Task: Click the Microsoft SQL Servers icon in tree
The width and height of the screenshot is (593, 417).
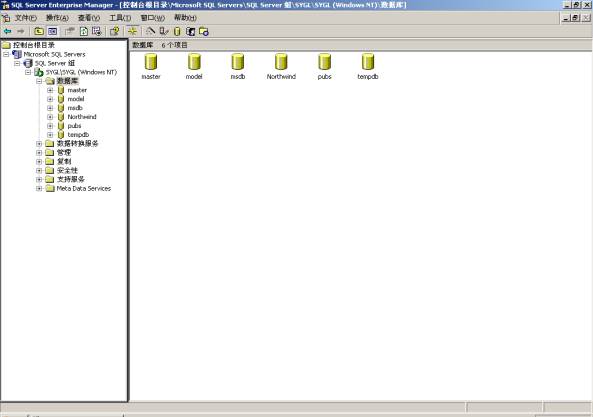Action: (x=17, y=54)
